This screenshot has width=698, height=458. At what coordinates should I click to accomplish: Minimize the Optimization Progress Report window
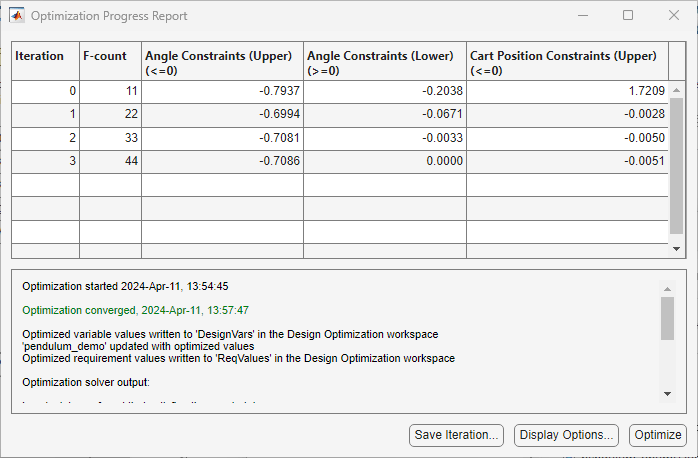click(x=583, y=16)
